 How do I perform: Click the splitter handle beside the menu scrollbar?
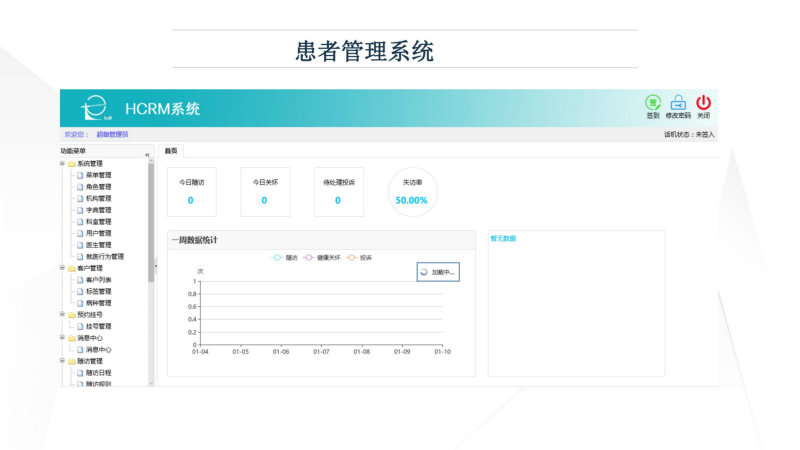(156, 266)
